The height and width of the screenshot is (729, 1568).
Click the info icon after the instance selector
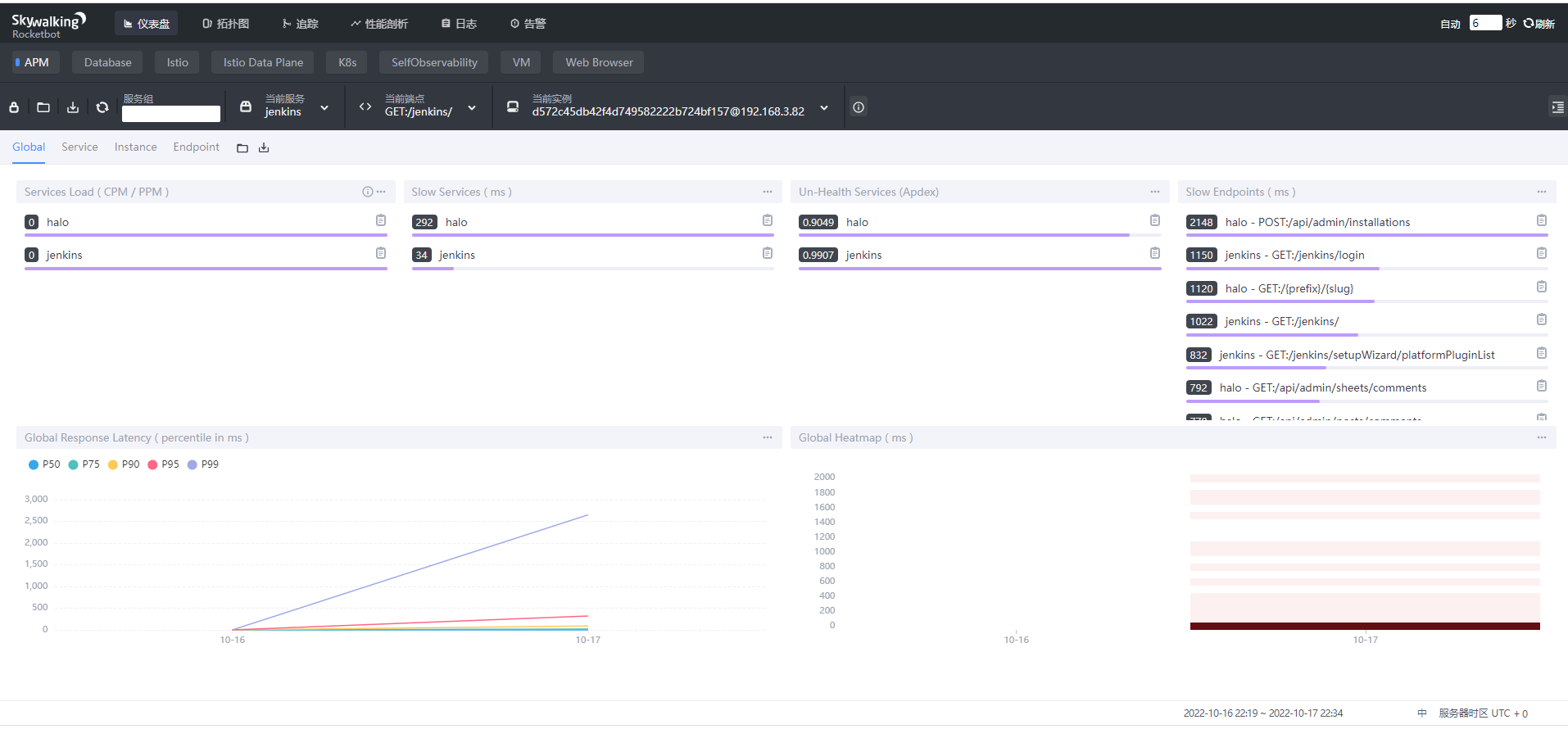(858, 107)
